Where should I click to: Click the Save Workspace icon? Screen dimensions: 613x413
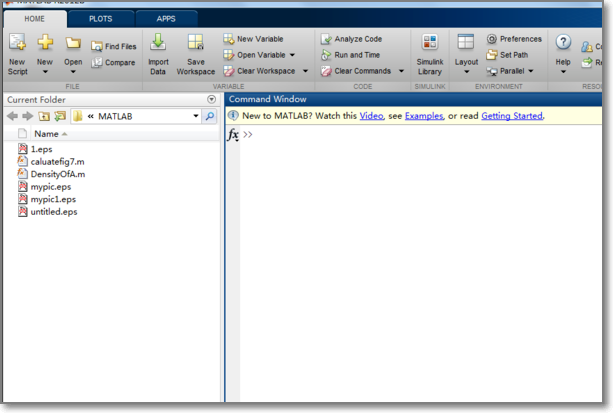195,42
